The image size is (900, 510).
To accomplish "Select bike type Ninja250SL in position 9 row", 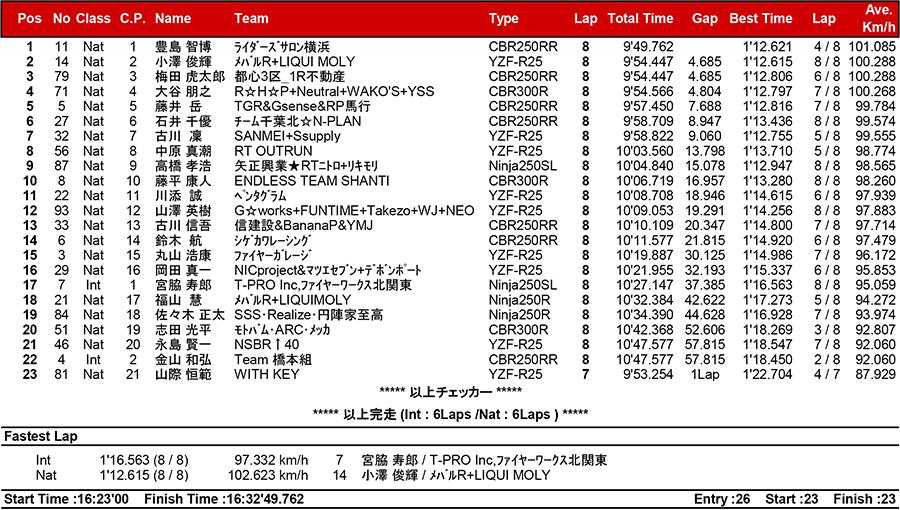I will [x=522, y=166].
